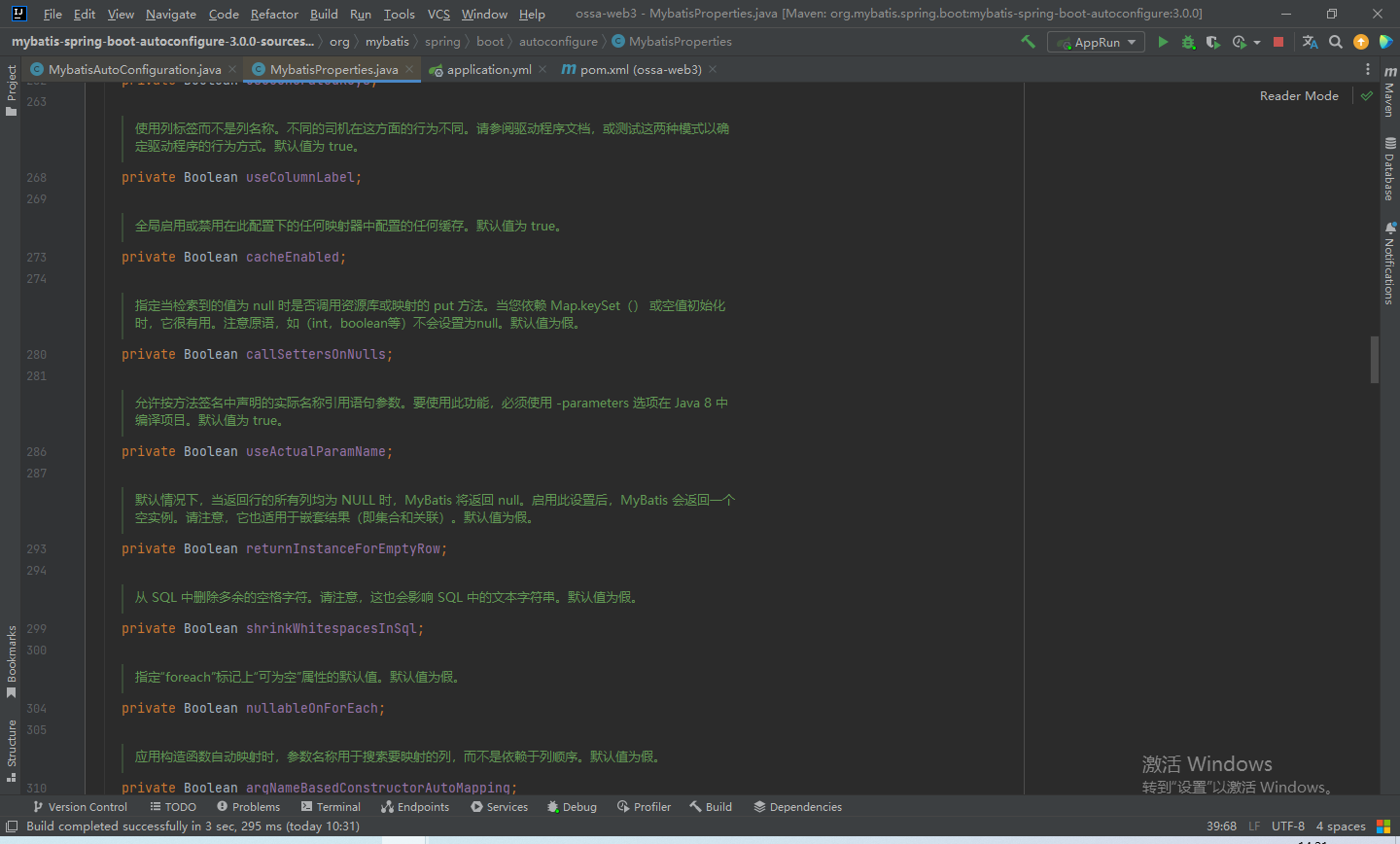Switch to pom.xml (ossa-web3) tab

point(641,69)
